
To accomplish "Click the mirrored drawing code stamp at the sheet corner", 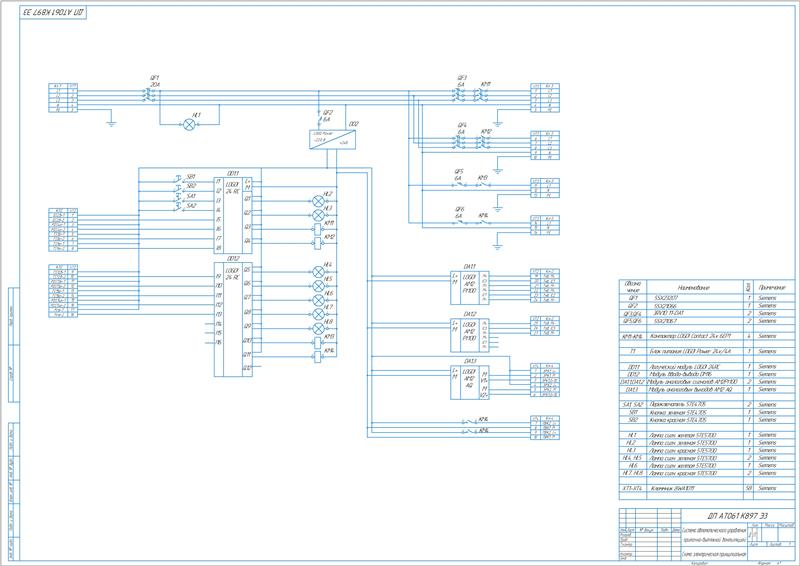I will tap(53, 13).
